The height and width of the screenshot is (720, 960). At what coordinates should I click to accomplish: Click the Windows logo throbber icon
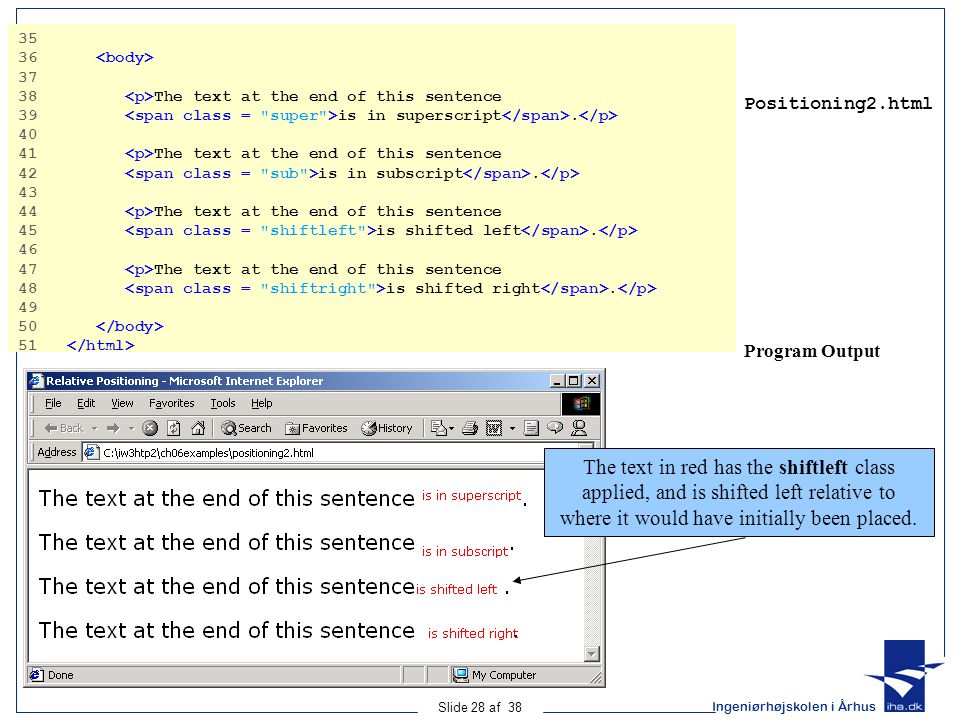coord(580,403)
